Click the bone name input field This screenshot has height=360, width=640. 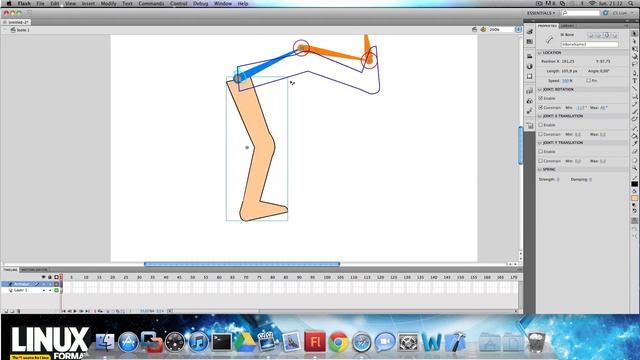click(x=589, y=44)
